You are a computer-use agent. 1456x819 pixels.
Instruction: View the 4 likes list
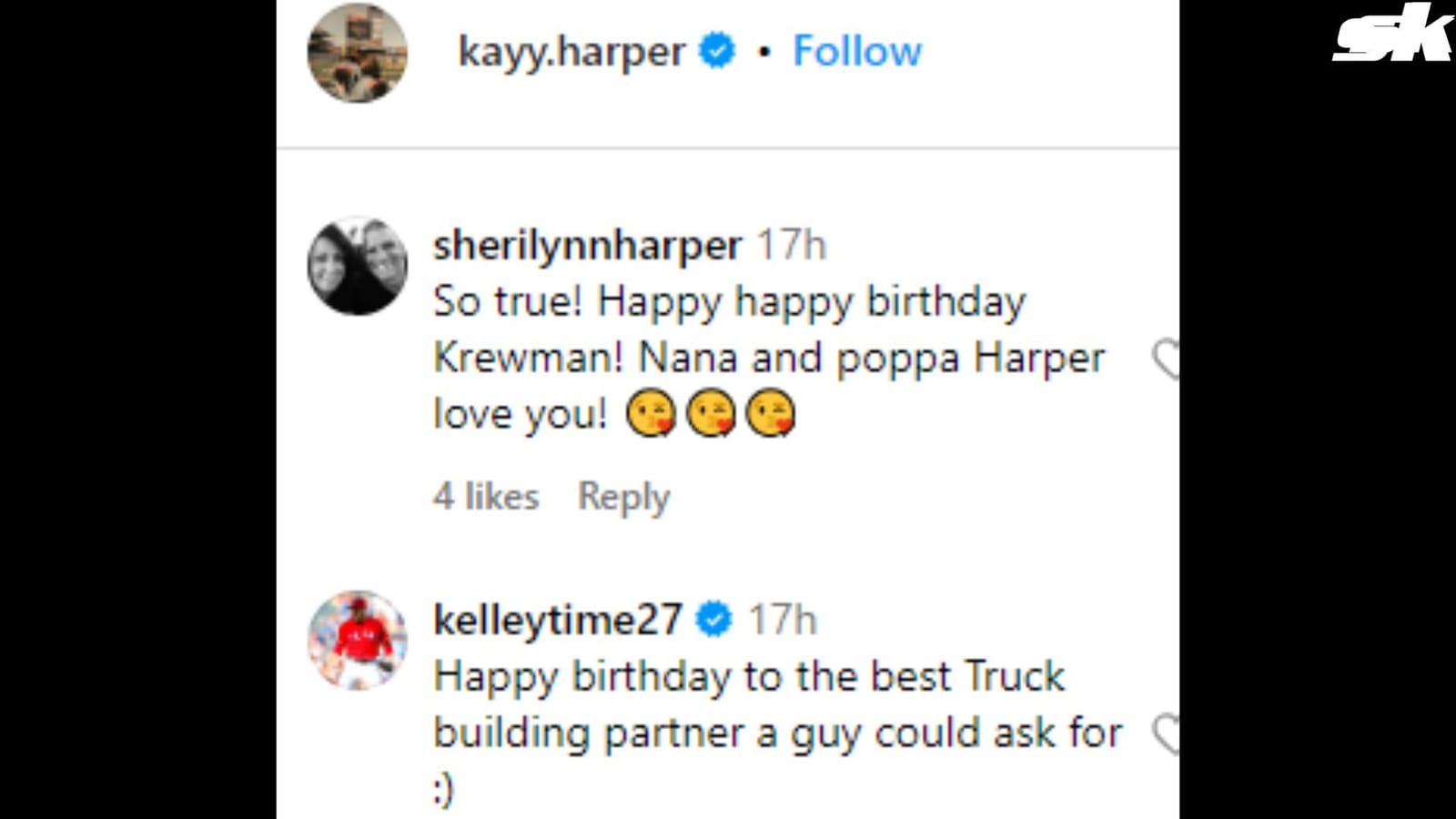pyautogui.click(x=486, y=496)
